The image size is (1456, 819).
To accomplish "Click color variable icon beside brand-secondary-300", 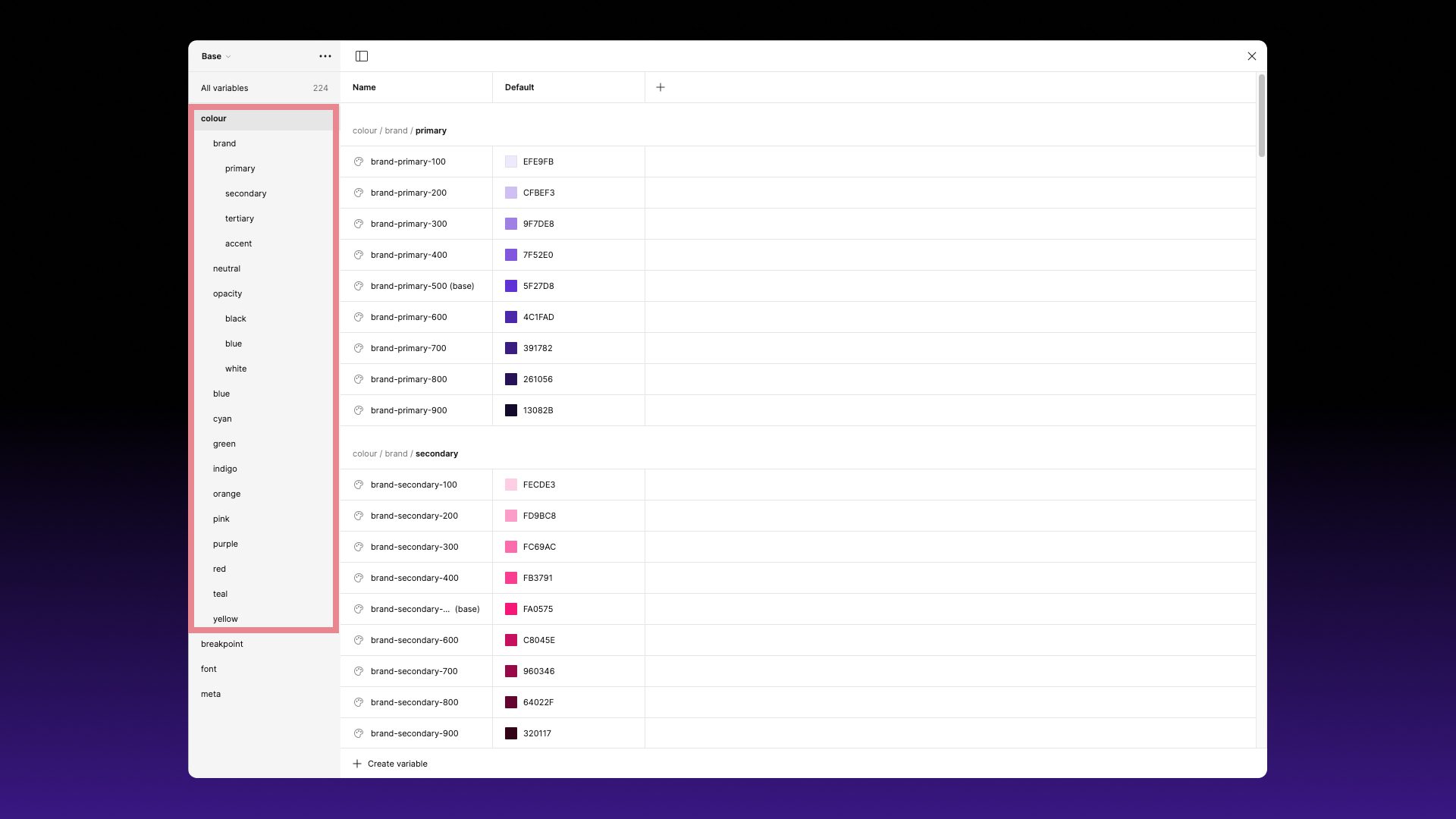I will pyautogui.click(x=359, y=547).
